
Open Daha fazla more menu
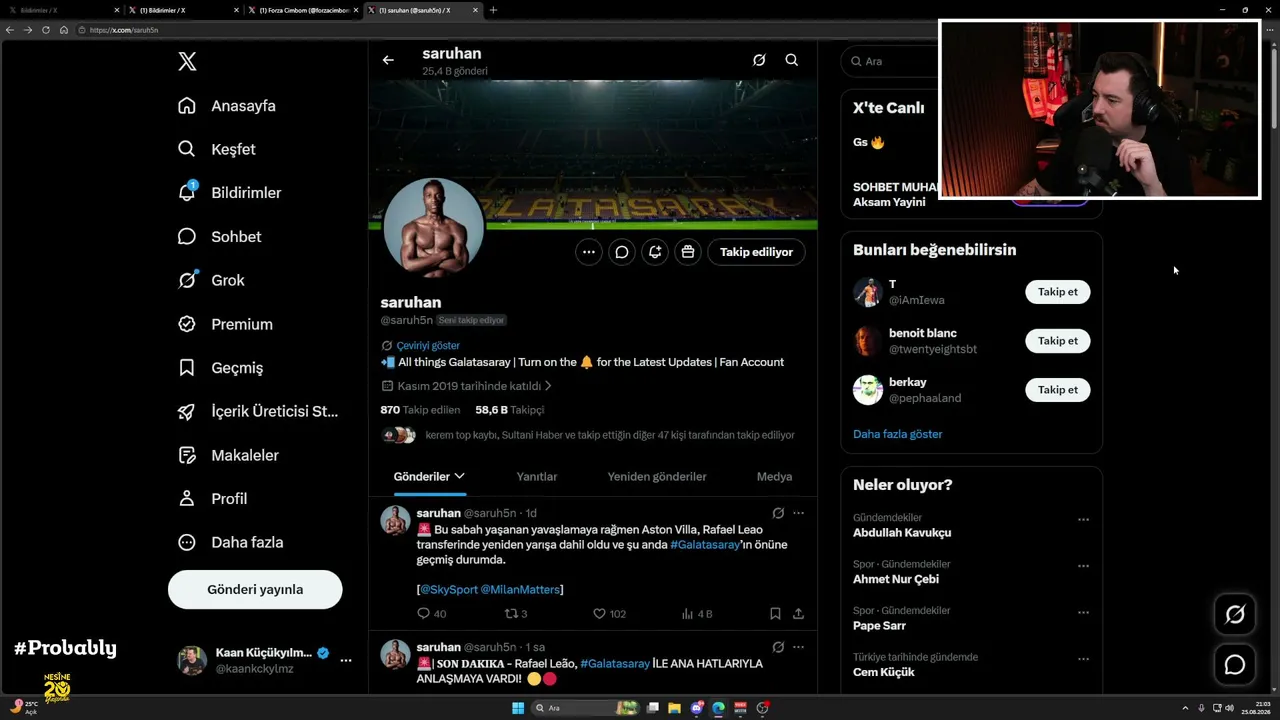230,543
